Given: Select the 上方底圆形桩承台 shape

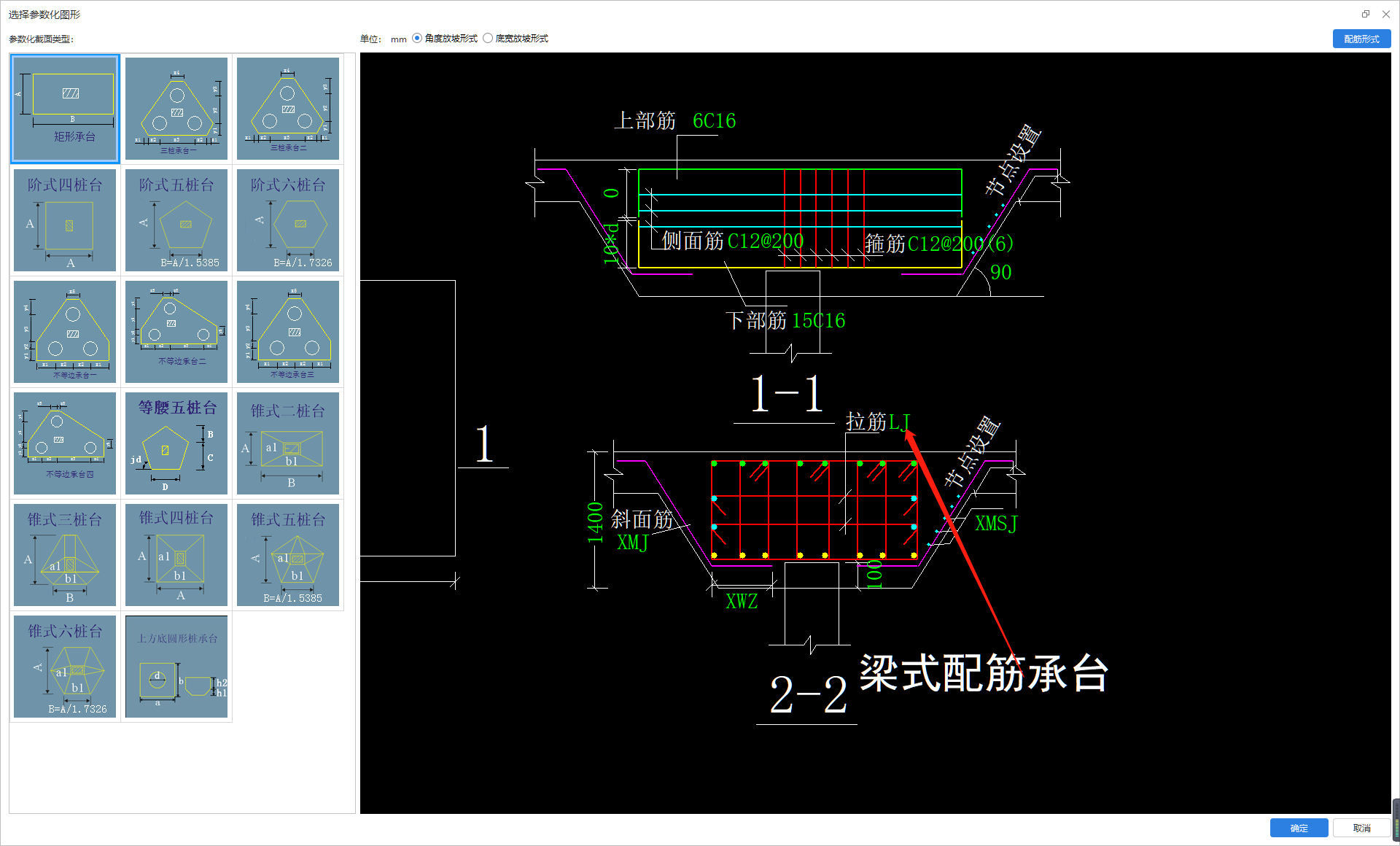Looking at the screenshot, I should 176,667.
